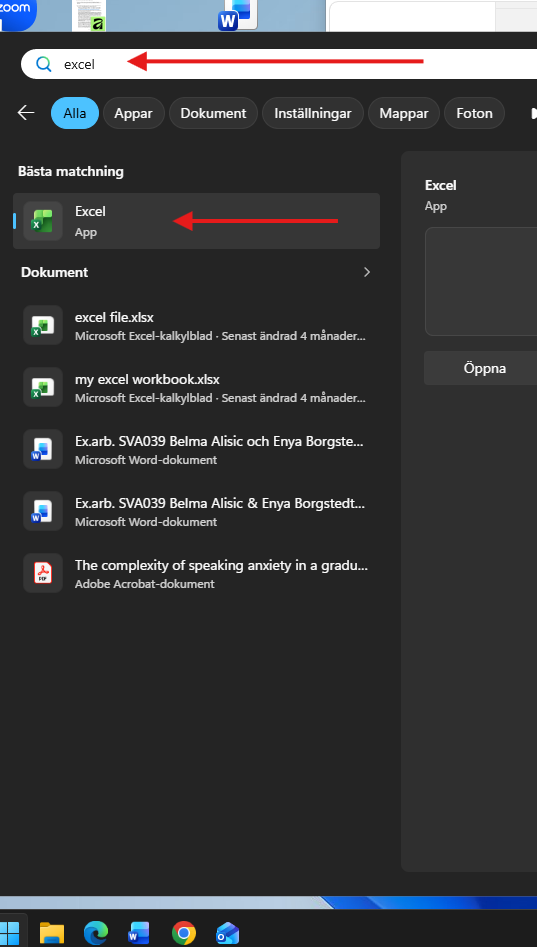Open the excel file.xlsx icon
The width and height of the screenshot is (537, 947).
(x=43, y=325)
